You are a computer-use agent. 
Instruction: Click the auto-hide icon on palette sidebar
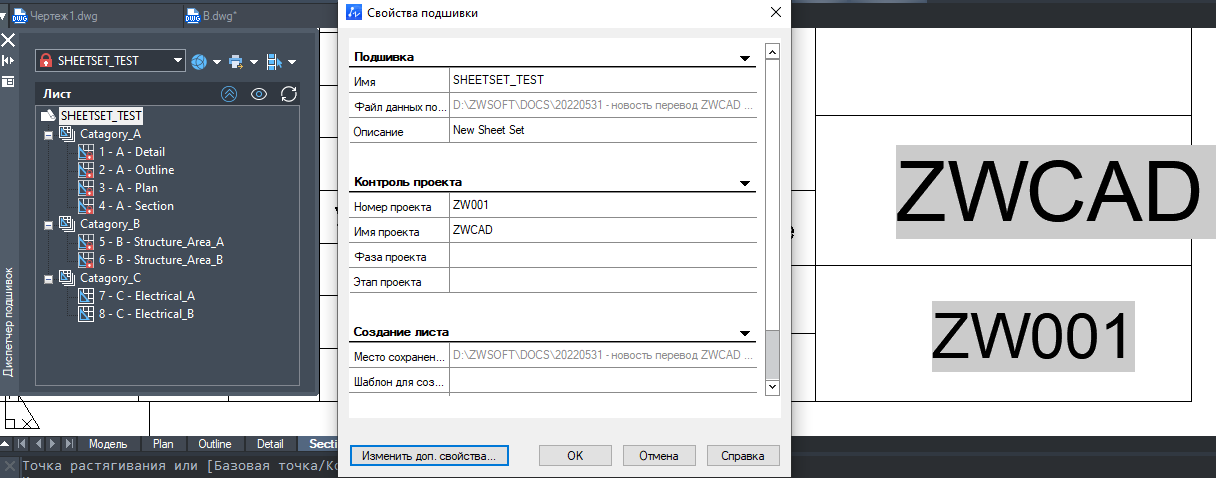tap(8, 61)
